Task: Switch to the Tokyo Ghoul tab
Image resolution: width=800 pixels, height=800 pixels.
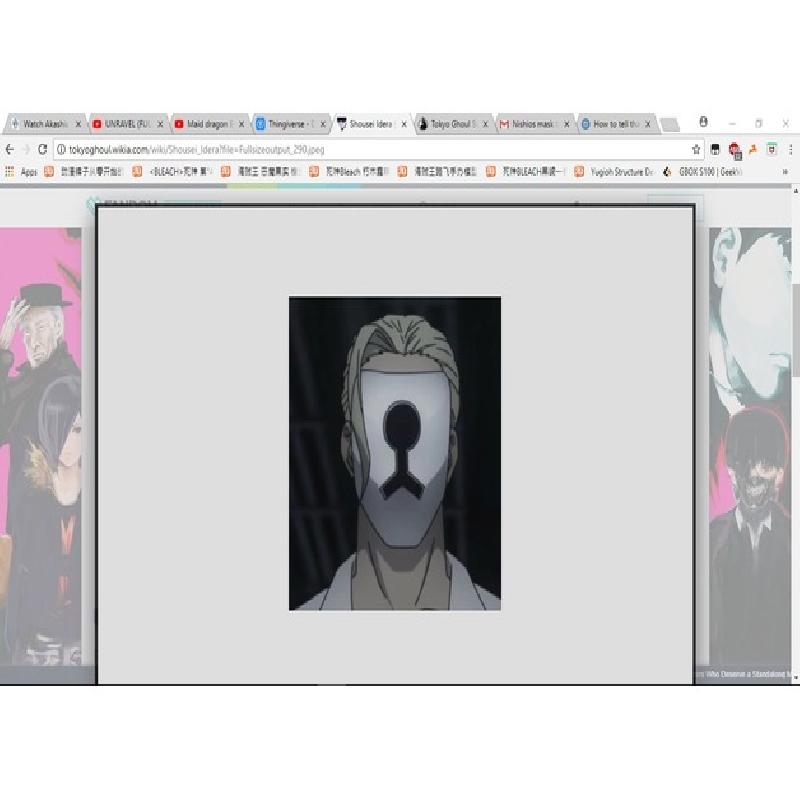Action: pyautogui.click(x=453, y=124)
